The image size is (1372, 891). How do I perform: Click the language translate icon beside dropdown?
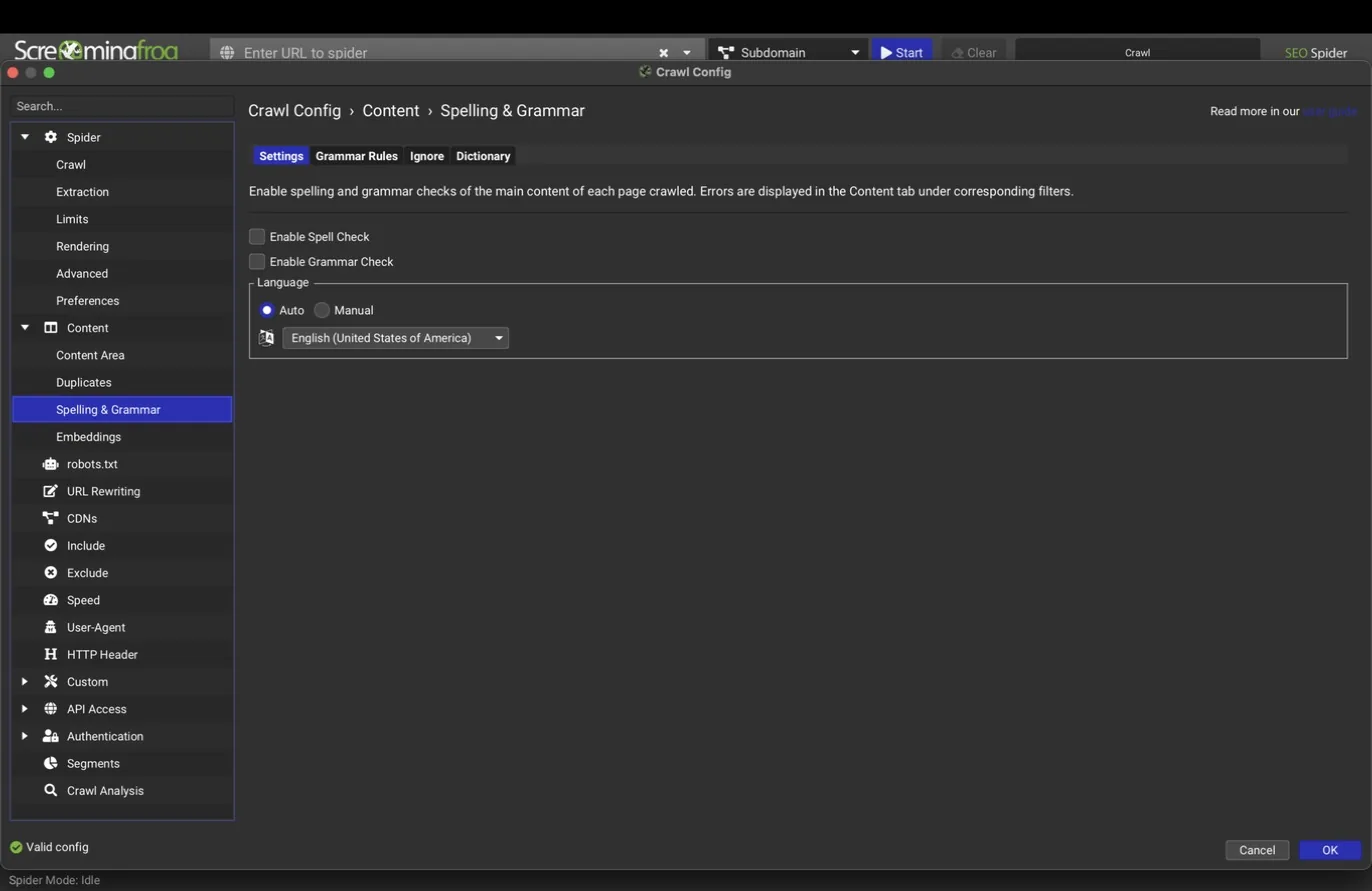coord(266,338)
